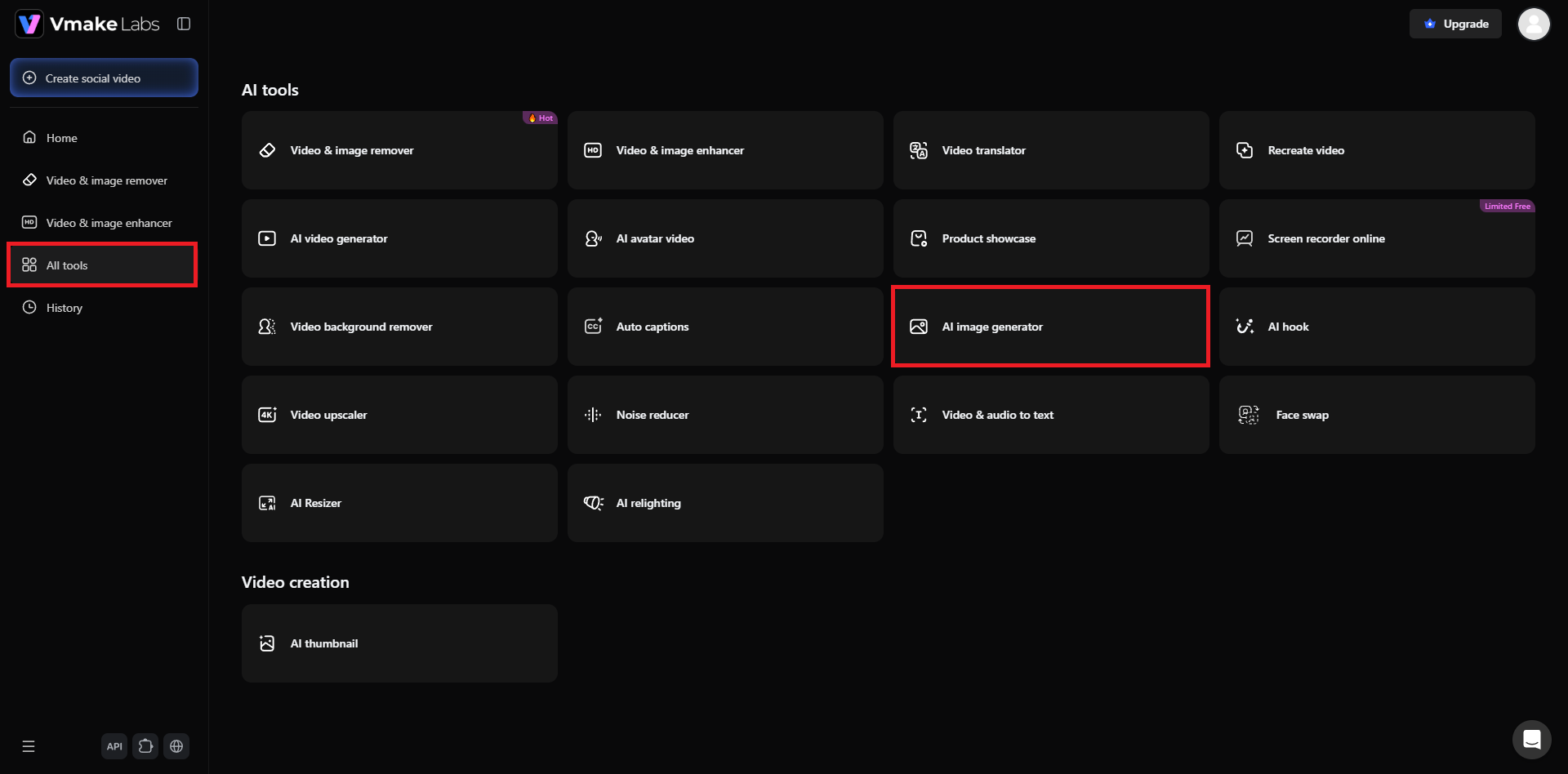
Task: Open History in the sidebar
Action: point(103,308)
